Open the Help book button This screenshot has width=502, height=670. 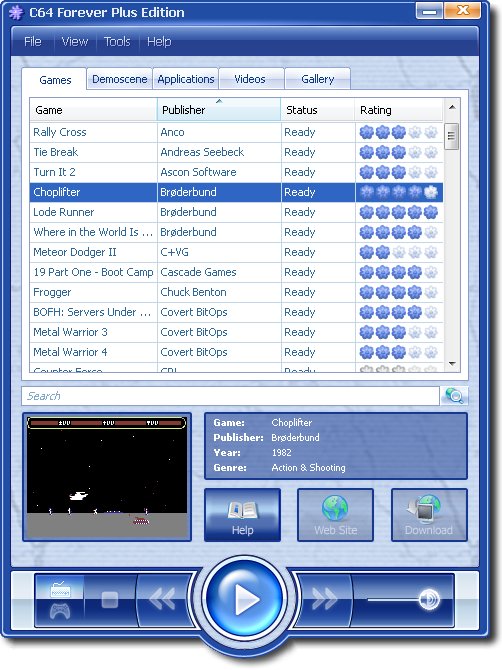[242, 515]
